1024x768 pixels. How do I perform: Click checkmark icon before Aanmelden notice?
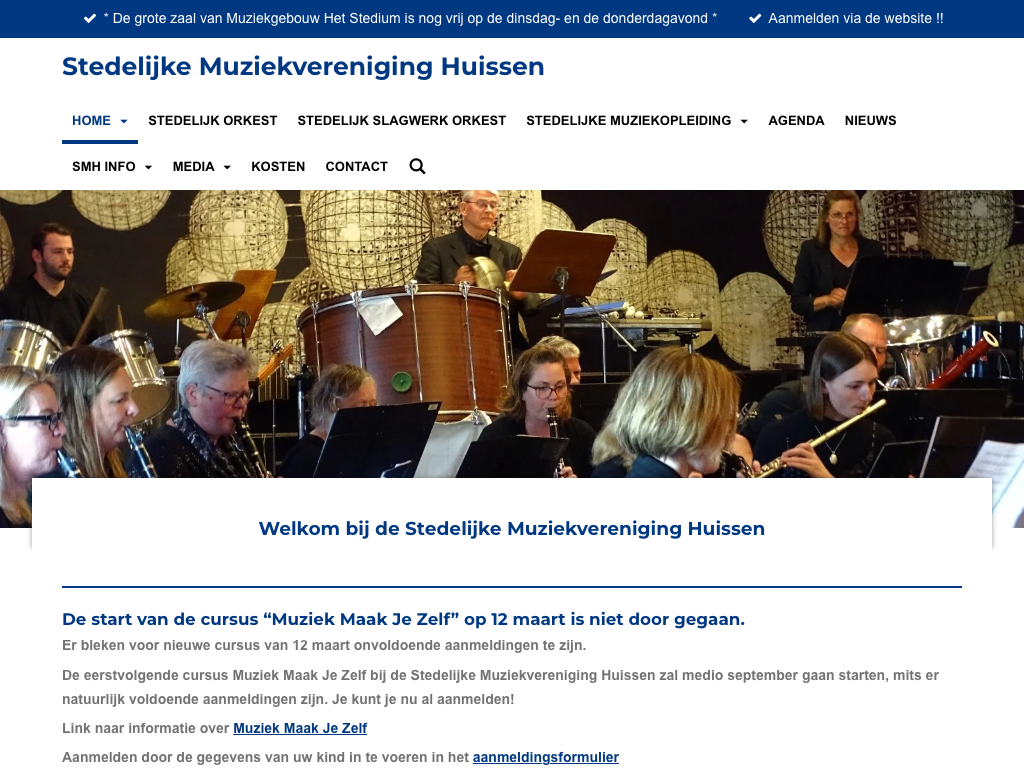click(755, 18)
